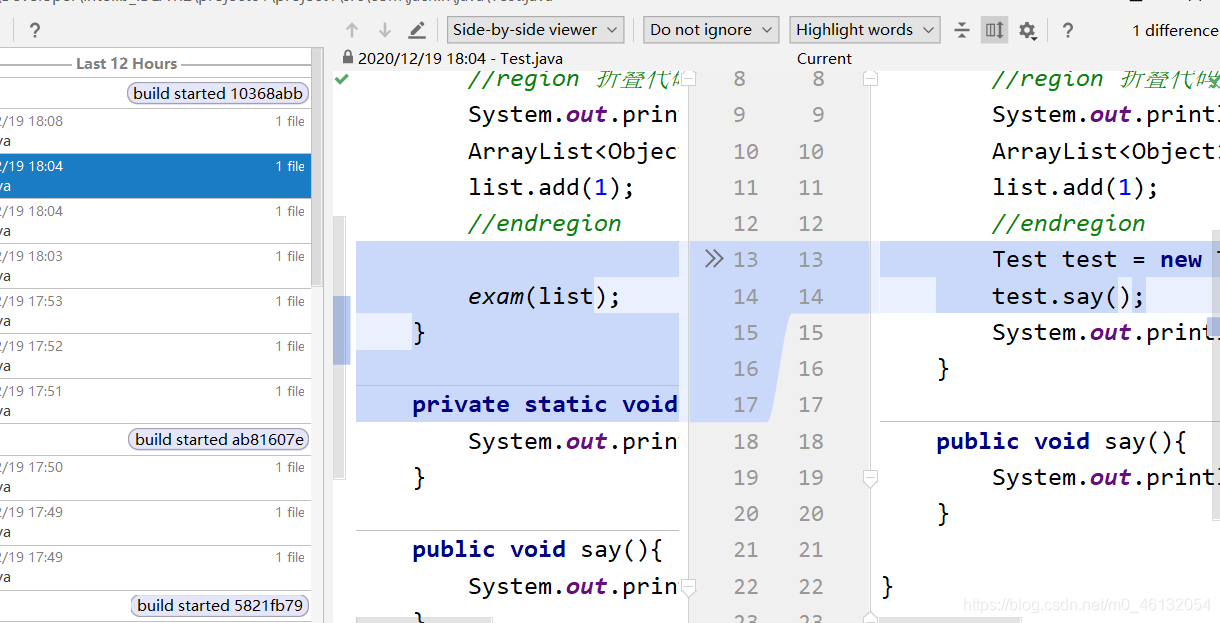
Task: Click 1 file count on the 18:08 row
Action: tap(290, 121)
